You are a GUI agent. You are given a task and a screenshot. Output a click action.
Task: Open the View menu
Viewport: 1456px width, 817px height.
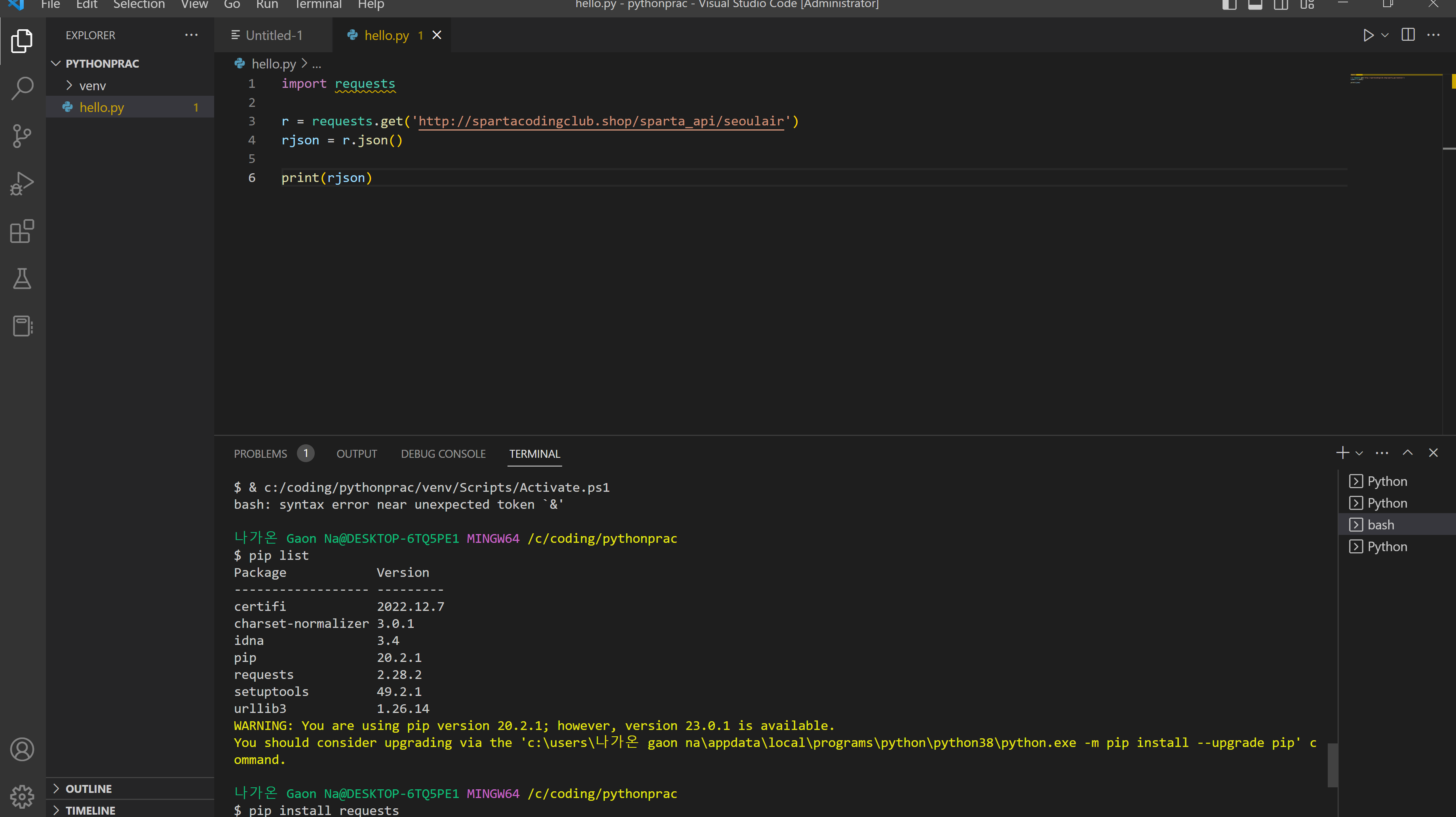tap(194, 4)
